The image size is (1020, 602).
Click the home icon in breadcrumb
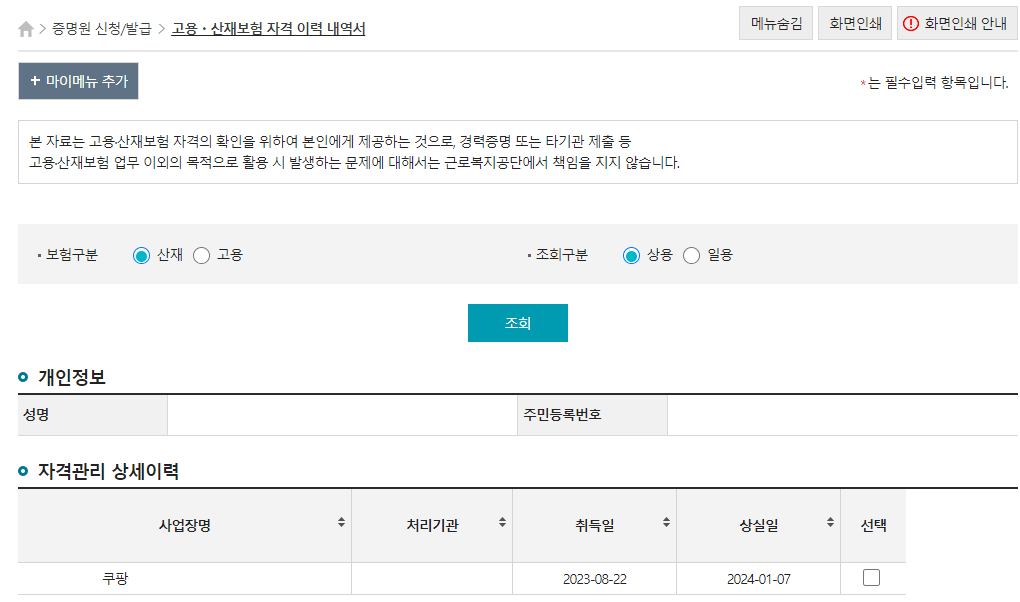tap(26, 29)
